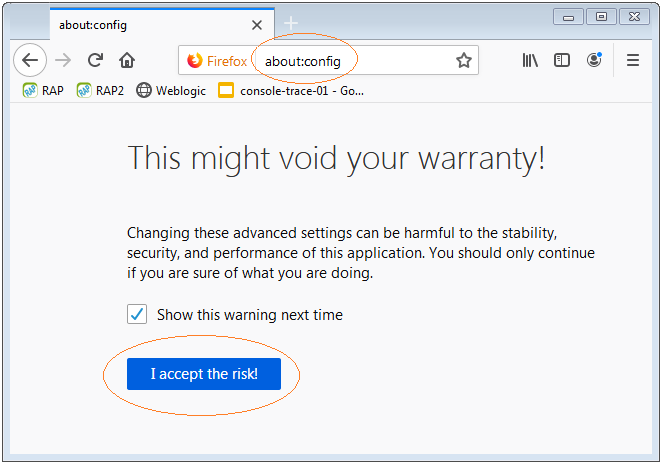Uncheck Show this warning next time

point(137,314)
